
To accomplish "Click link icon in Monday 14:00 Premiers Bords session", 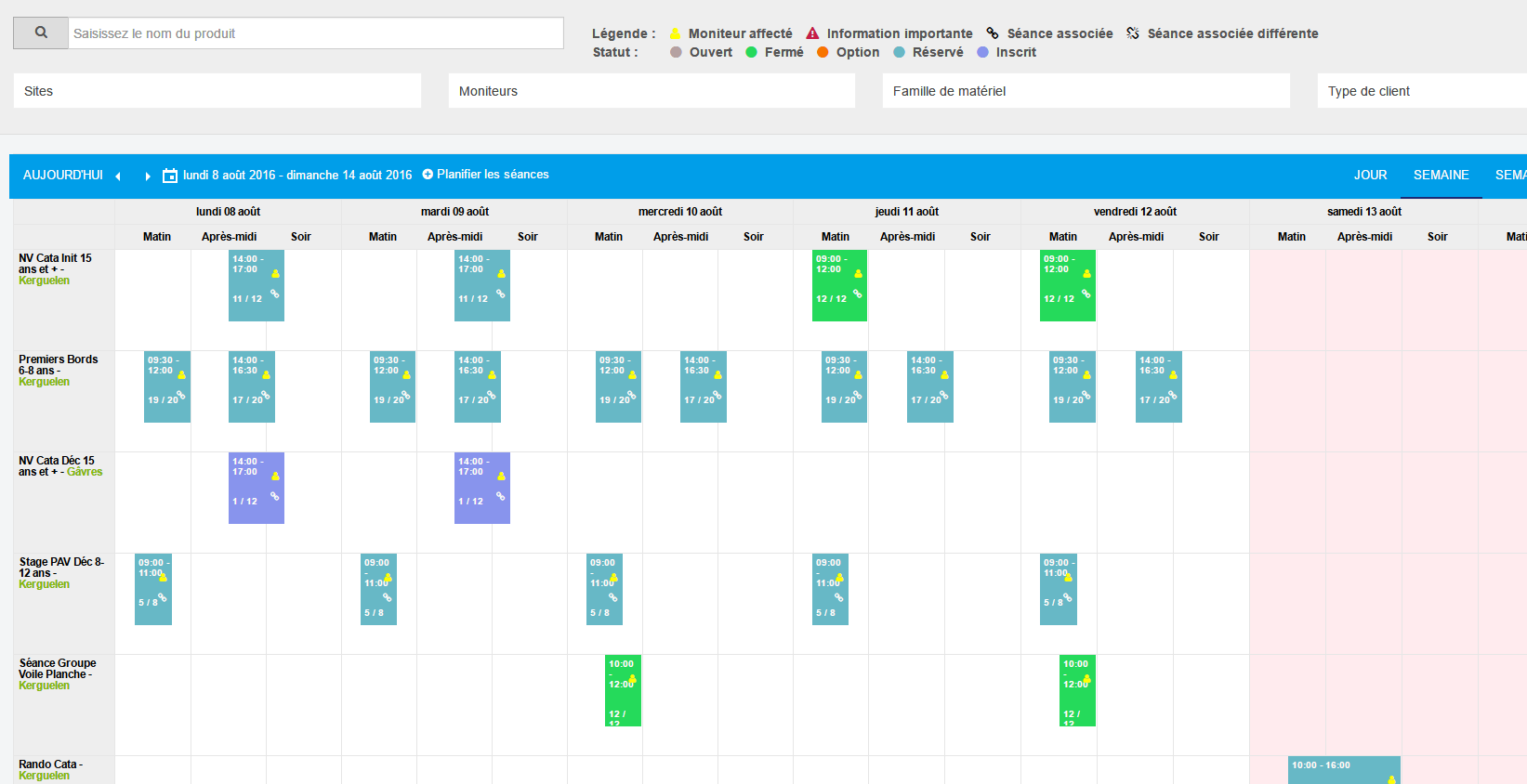I will tap(266, 395).
